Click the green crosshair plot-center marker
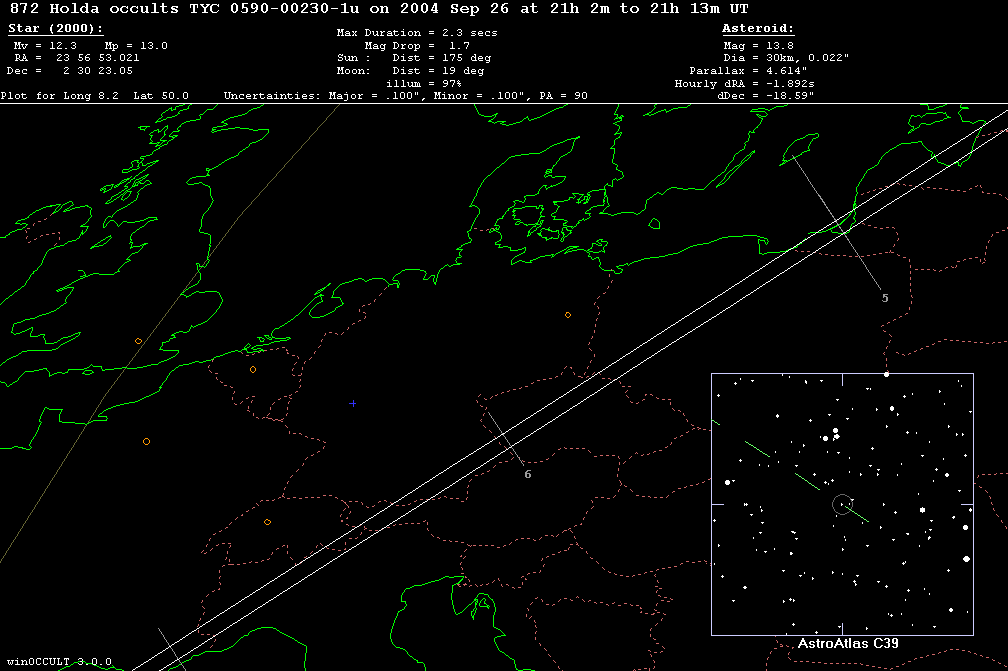Image resolution: width=1008 pixels, height=671 pixels. [353, 403]
